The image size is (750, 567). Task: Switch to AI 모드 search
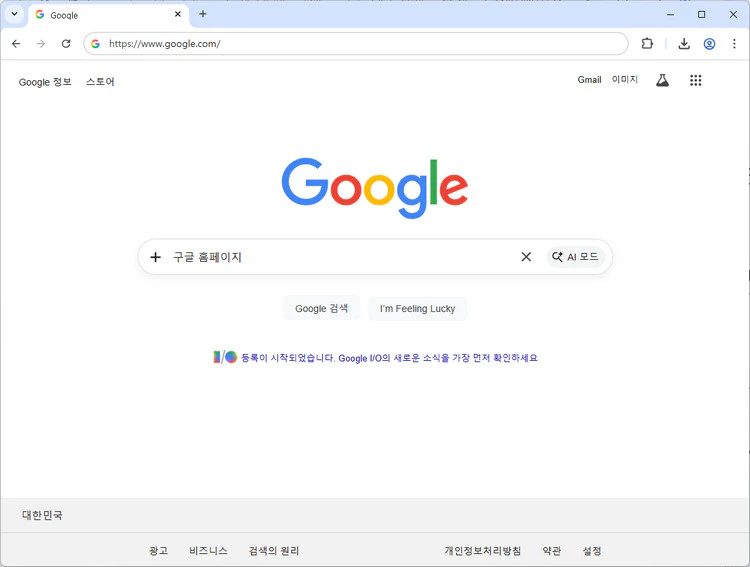tap(575, 257)
